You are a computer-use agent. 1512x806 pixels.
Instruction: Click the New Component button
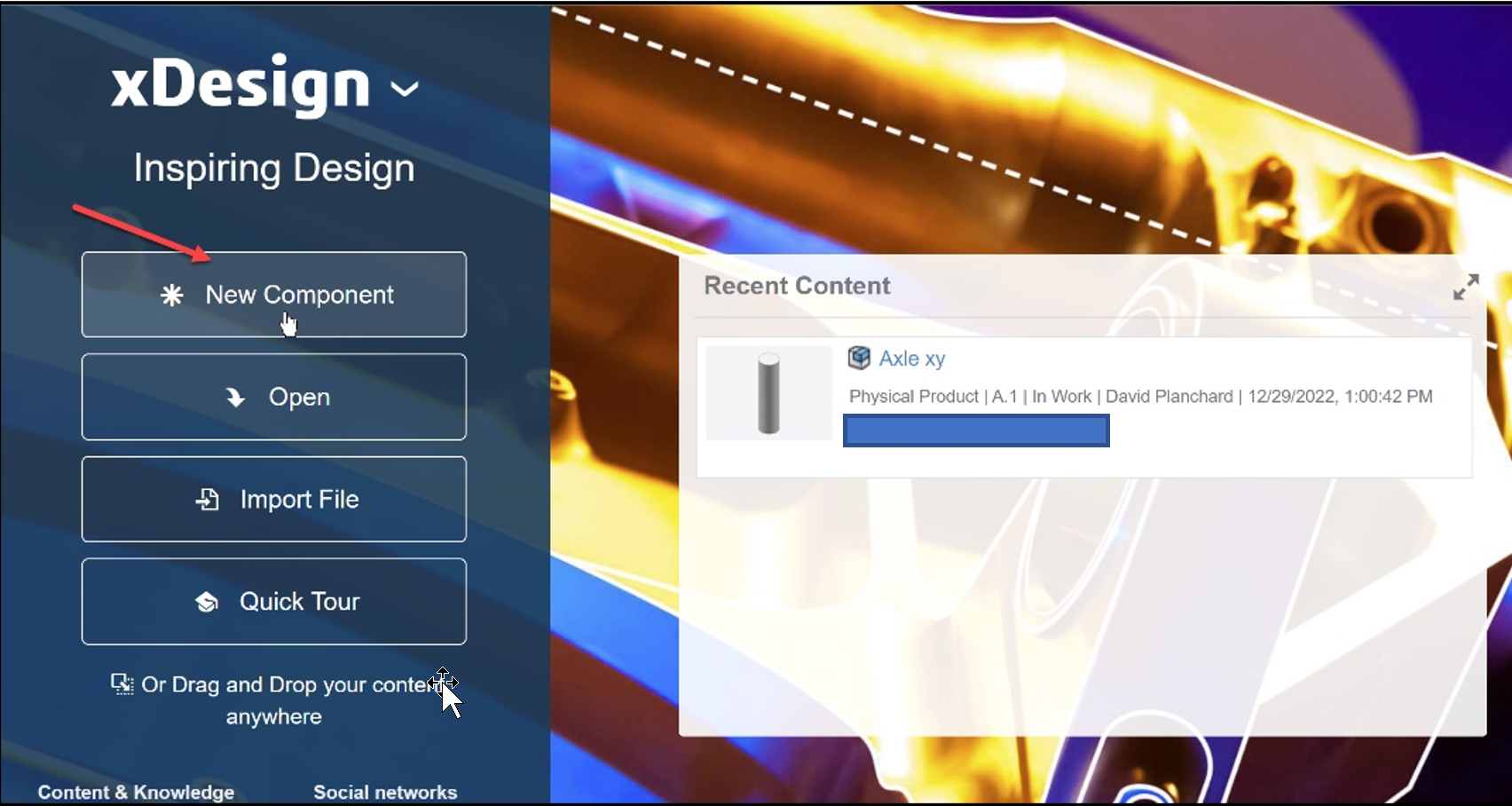(x=273, y=294)
